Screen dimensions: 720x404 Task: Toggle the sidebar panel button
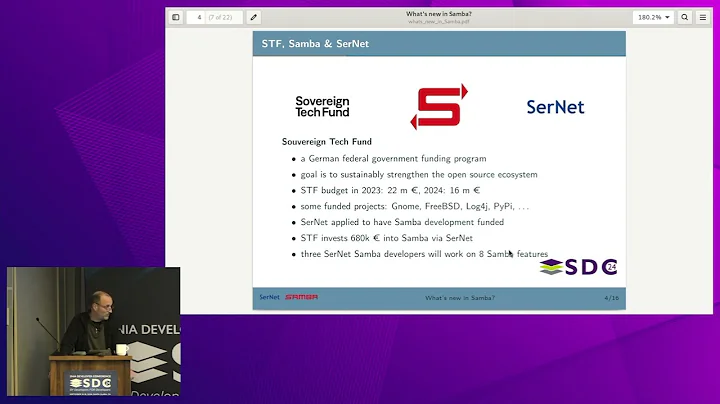tap(175, 17)
